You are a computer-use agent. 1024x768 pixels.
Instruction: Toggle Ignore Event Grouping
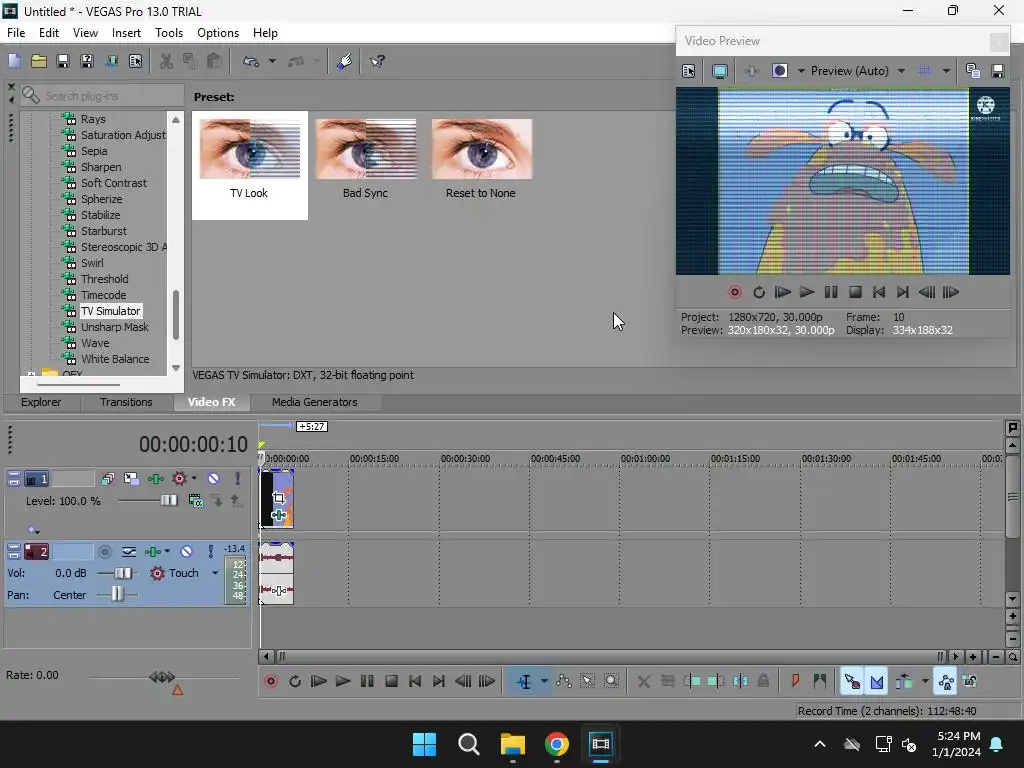(x=970, y=681)
